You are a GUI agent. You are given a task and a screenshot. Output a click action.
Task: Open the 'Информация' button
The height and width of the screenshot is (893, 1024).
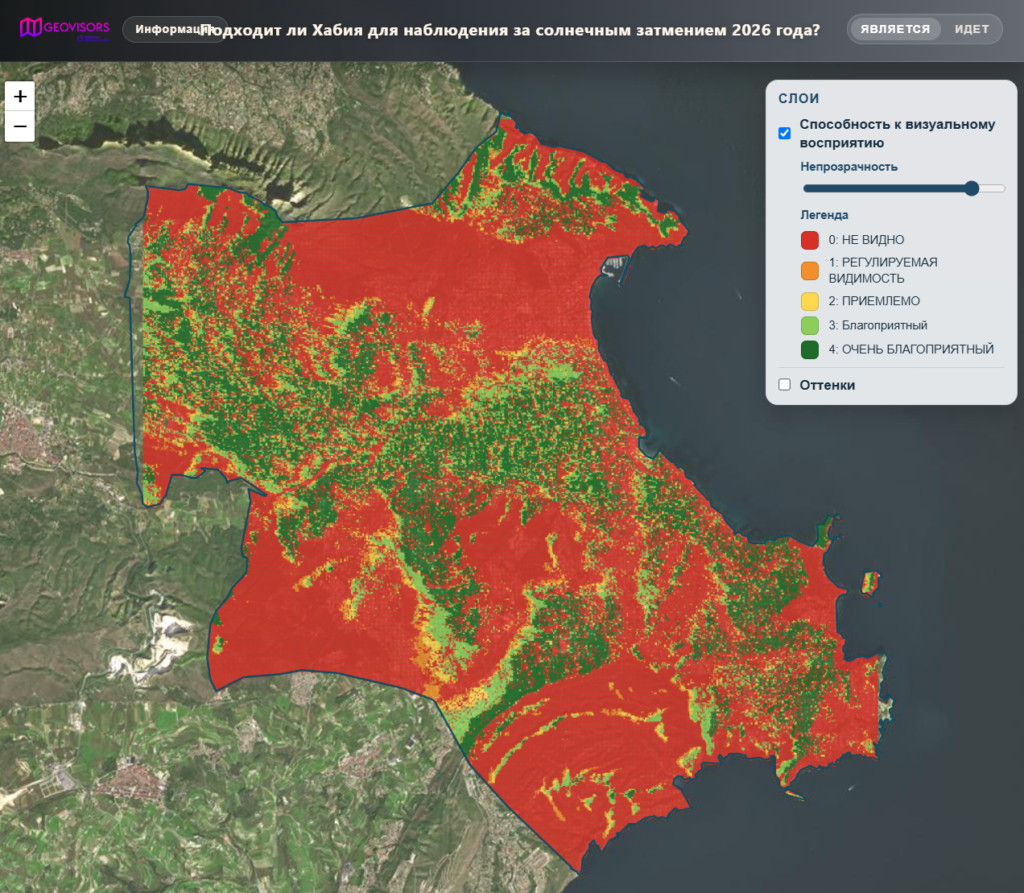click(174, 29)
